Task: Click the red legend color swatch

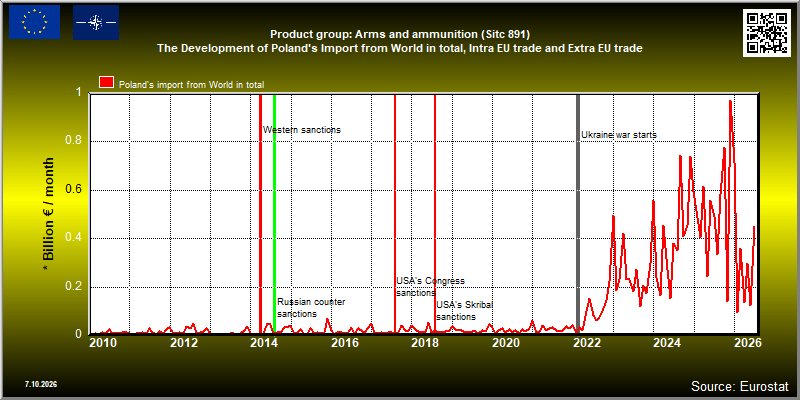Action: (x=107, y=83)
